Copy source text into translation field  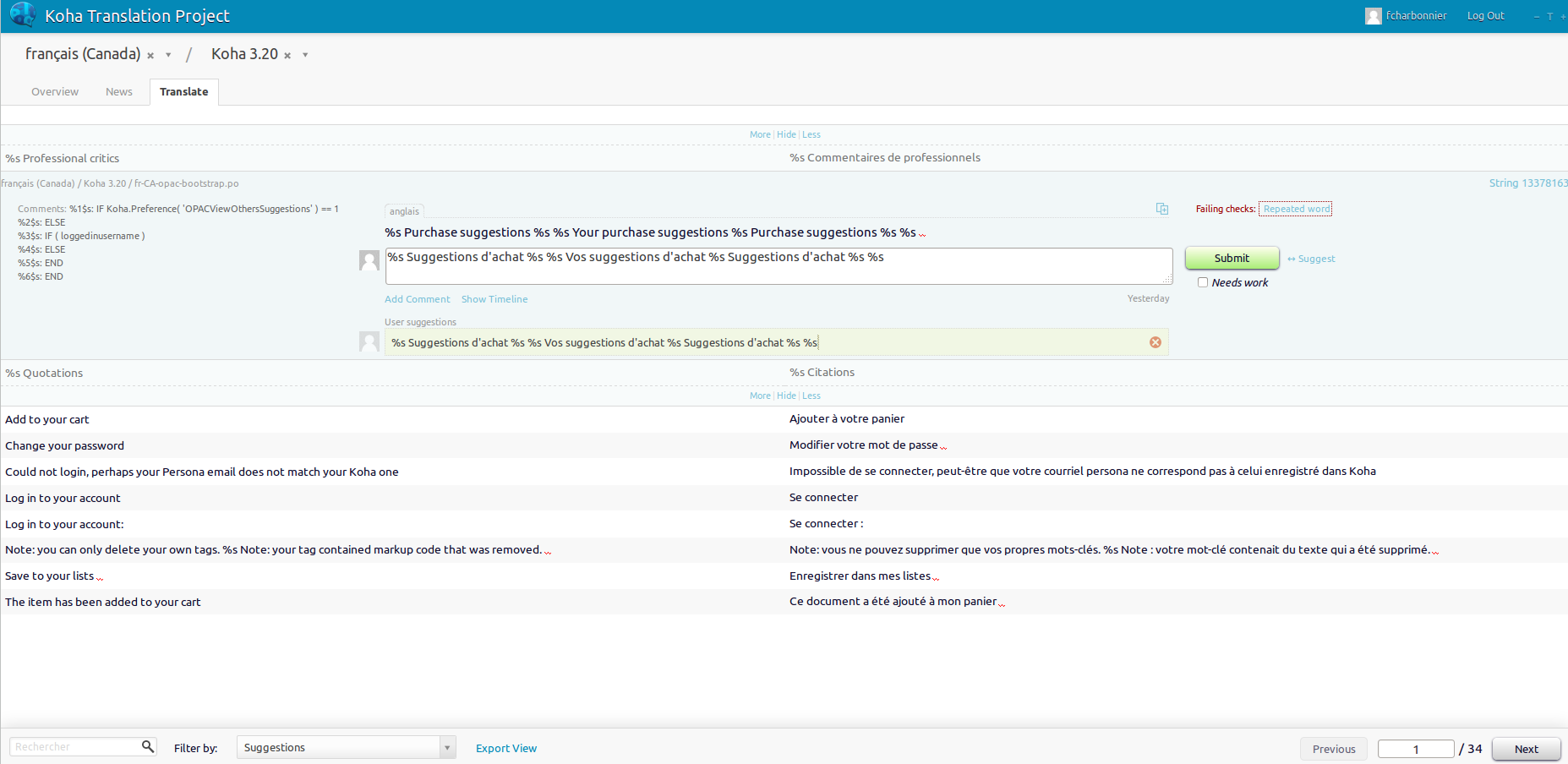1162,209
